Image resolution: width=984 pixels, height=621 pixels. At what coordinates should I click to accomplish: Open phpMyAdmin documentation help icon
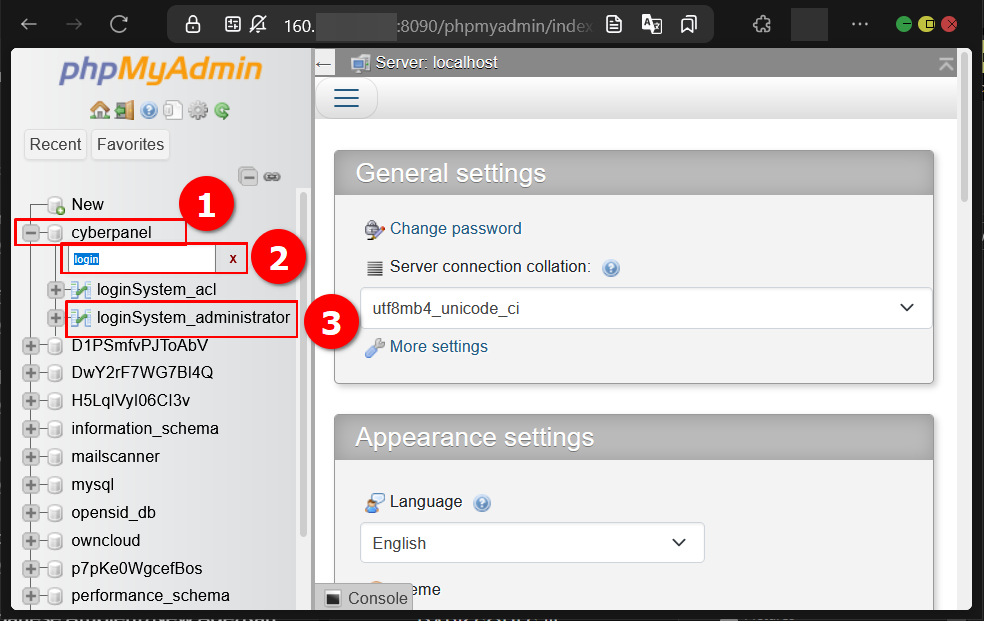coord(149,110)
